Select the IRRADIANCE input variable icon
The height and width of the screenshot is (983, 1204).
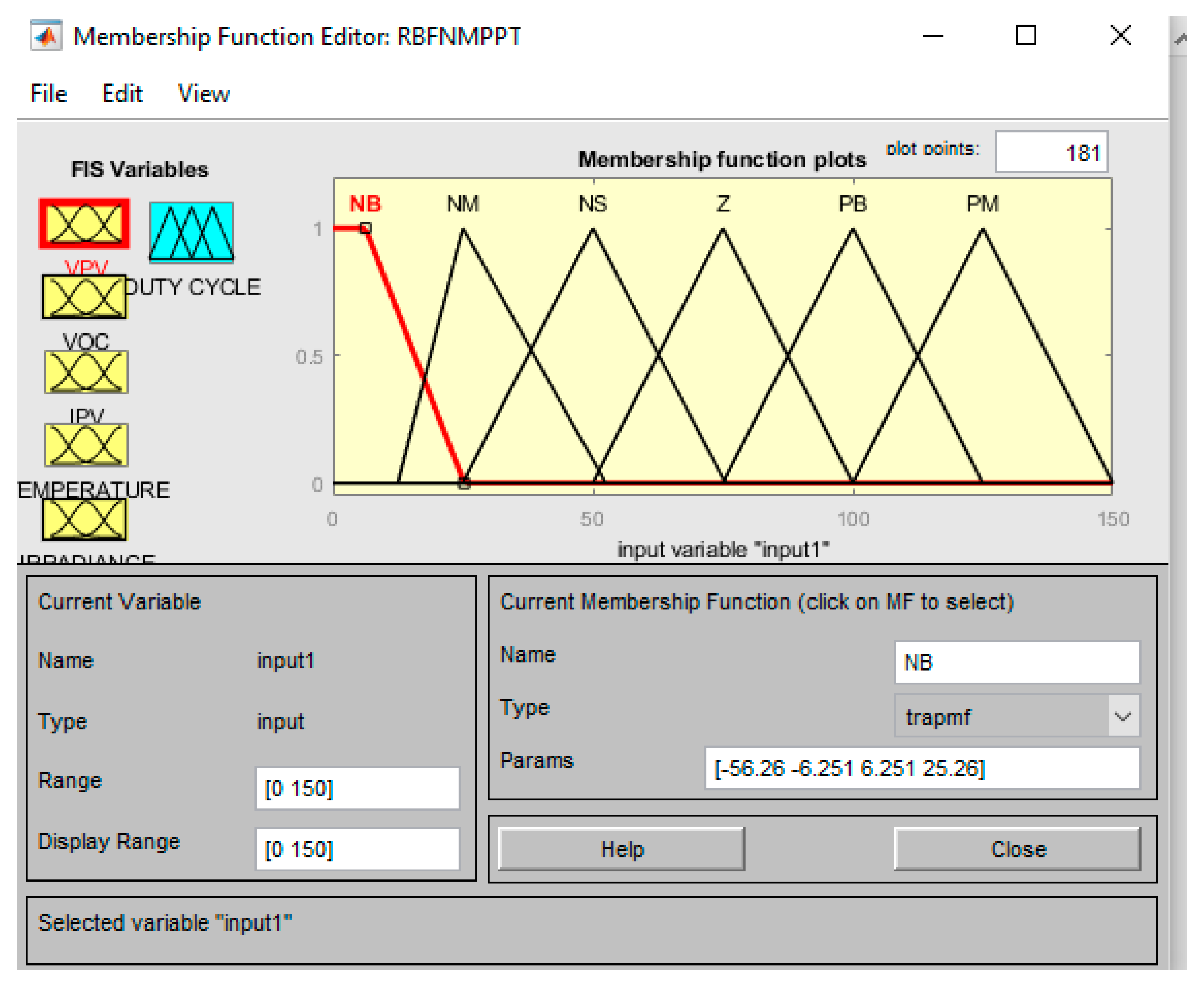(x=84, y=519)
